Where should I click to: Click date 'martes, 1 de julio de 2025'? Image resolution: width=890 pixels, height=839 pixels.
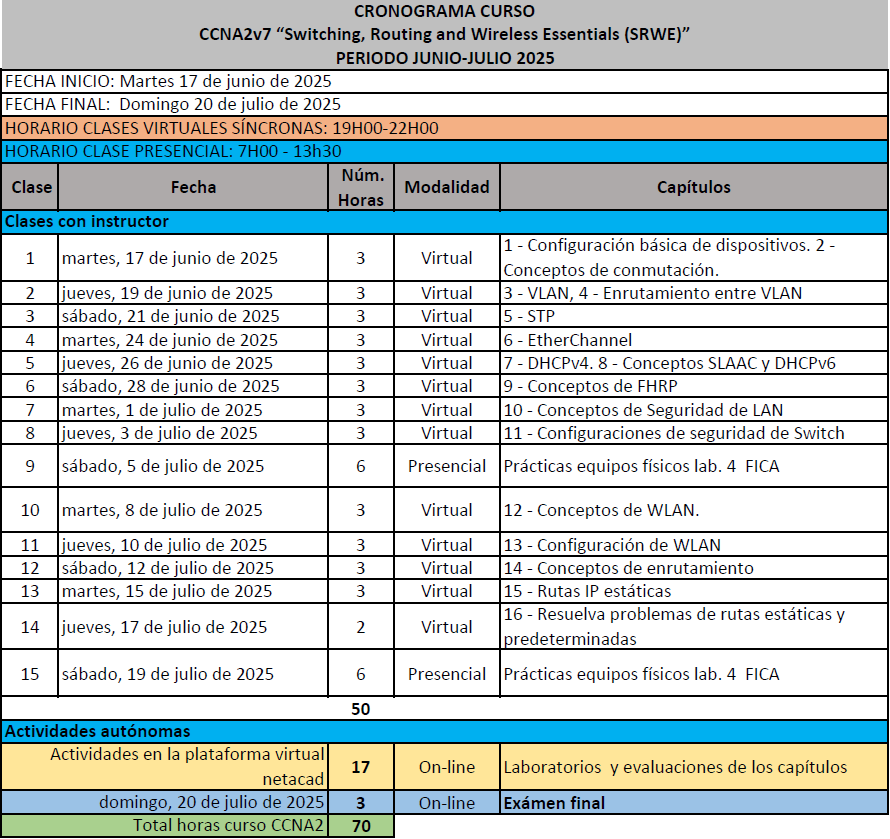pyautogui.click(x=162, y=410)
